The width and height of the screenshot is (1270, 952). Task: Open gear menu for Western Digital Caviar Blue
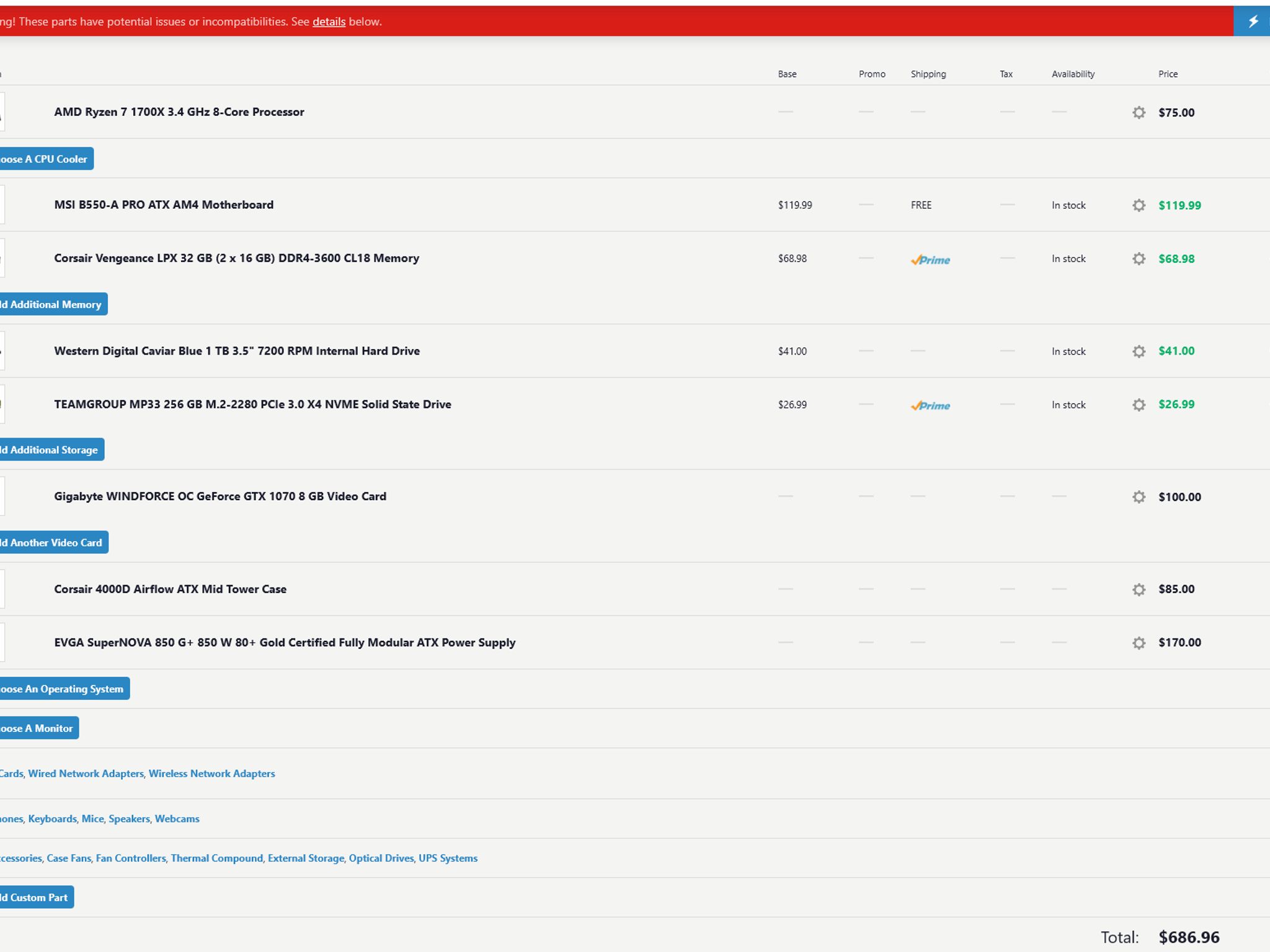coord(1139,351)
